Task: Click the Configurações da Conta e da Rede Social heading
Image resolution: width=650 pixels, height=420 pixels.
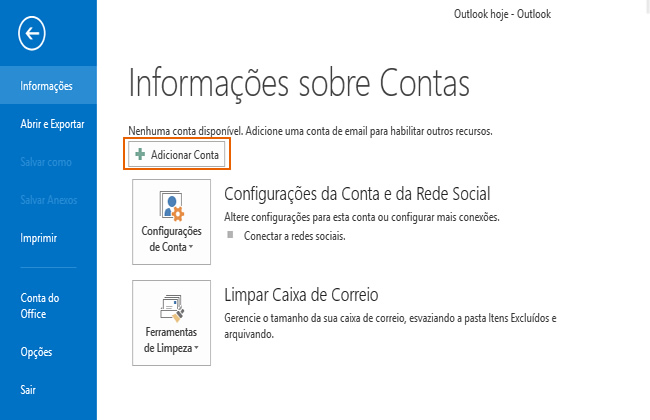Action: pyautogui.click(x=358, y=193)
